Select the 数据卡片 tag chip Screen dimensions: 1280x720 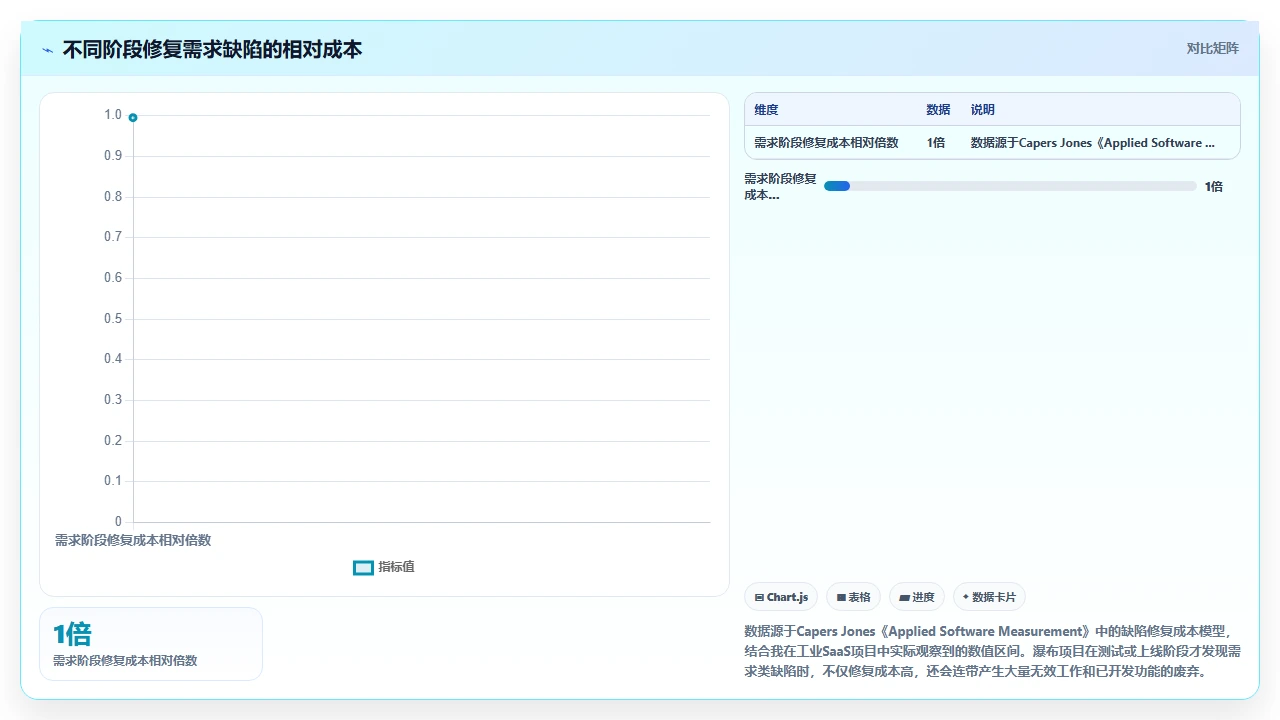[x=989, y=597]
